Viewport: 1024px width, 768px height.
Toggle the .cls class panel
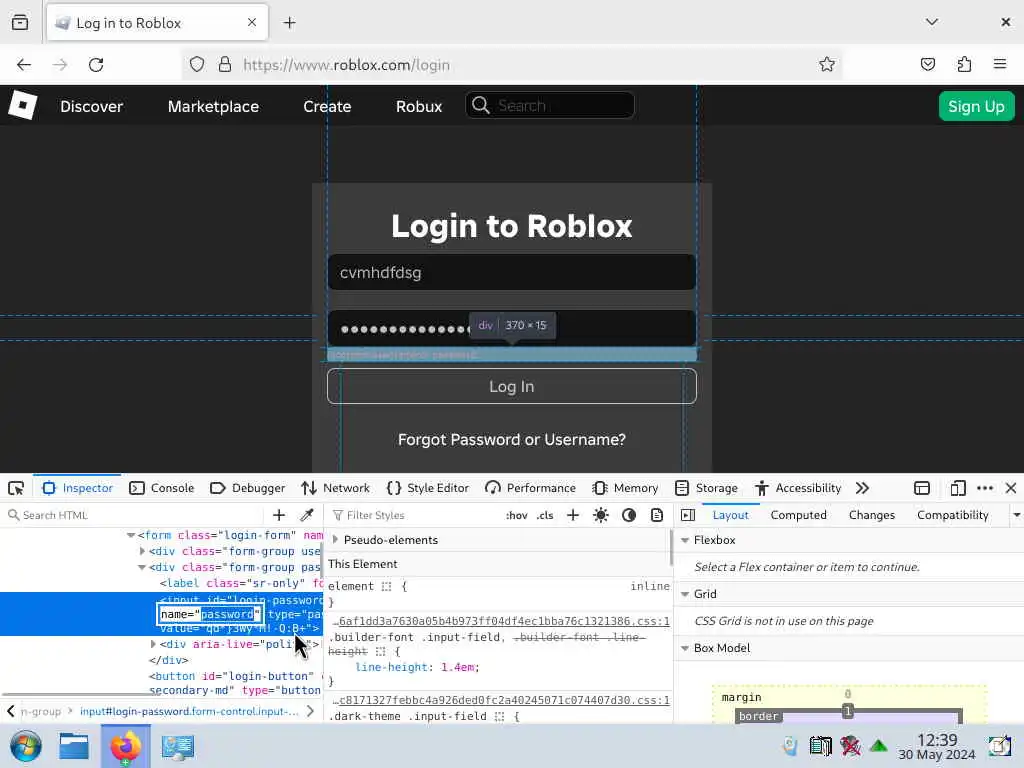click(x=545, y=515)
